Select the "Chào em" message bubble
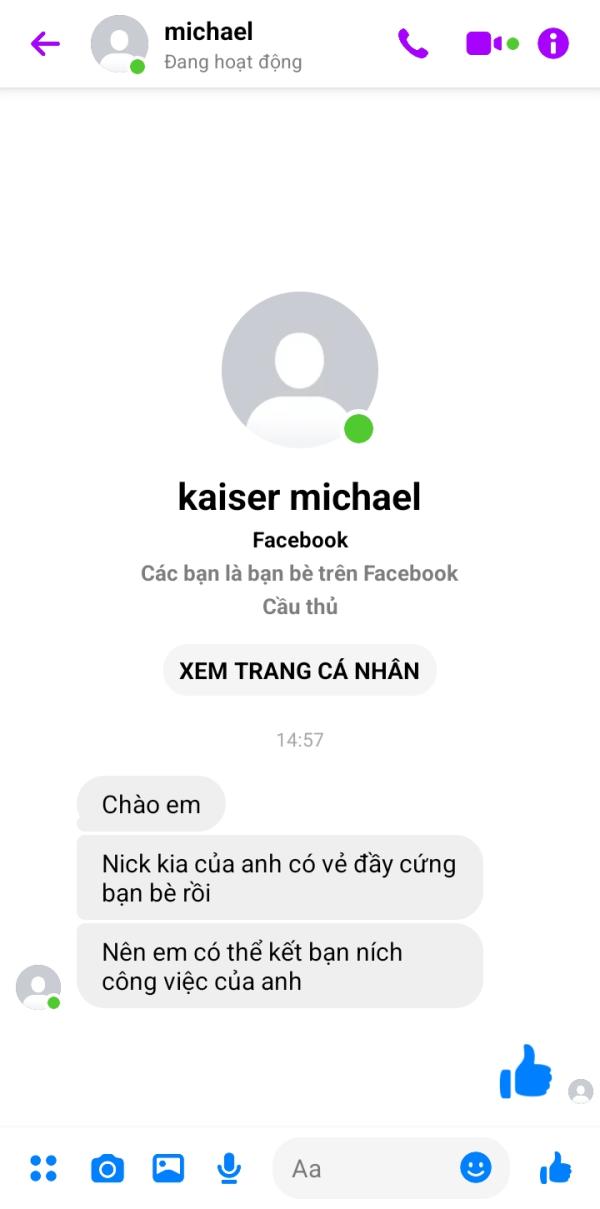 151,804
